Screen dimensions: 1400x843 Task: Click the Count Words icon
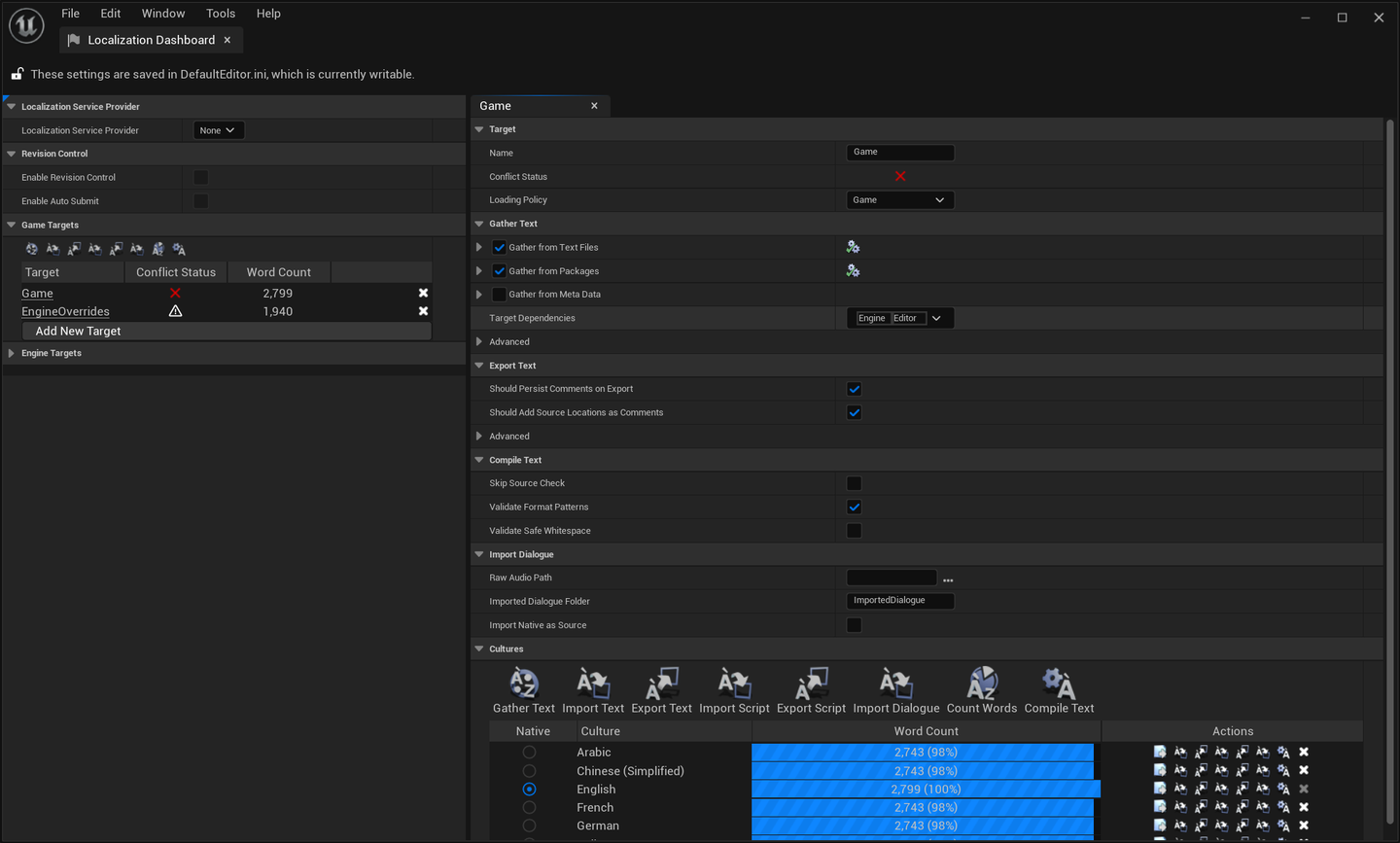click(982, 685)
